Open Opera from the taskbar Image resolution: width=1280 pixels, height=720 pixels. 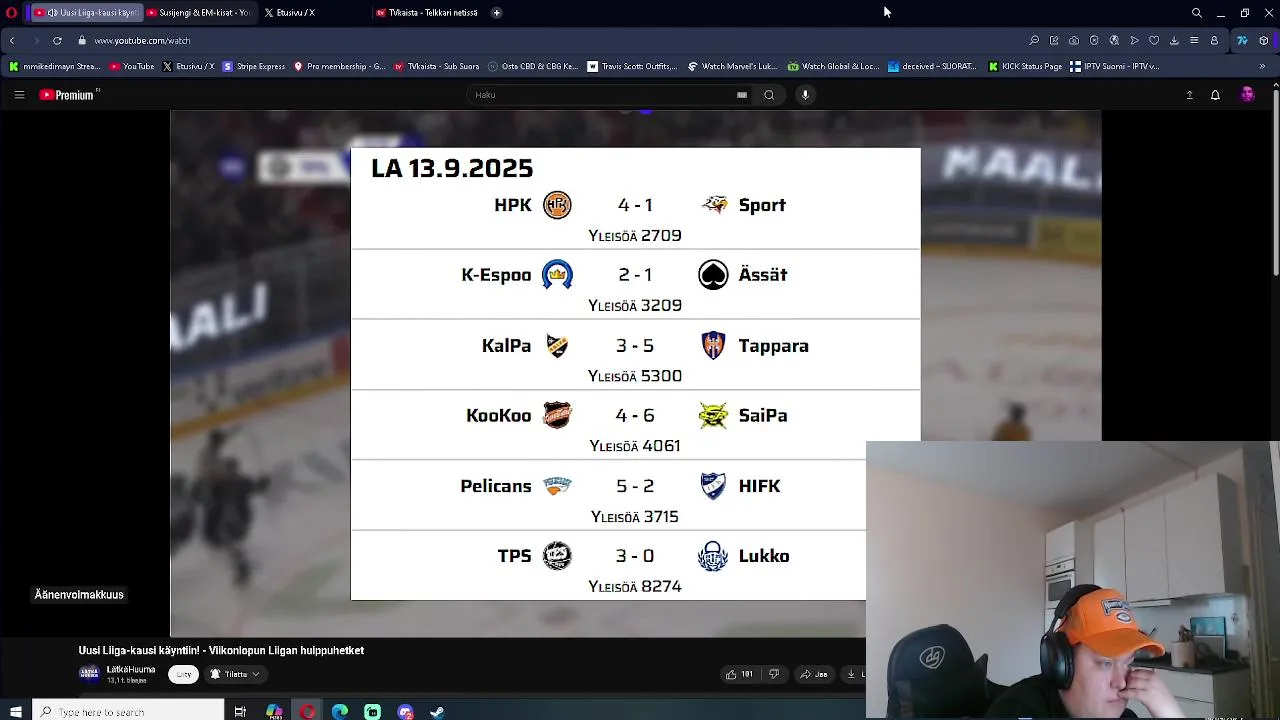click(307, 712)
